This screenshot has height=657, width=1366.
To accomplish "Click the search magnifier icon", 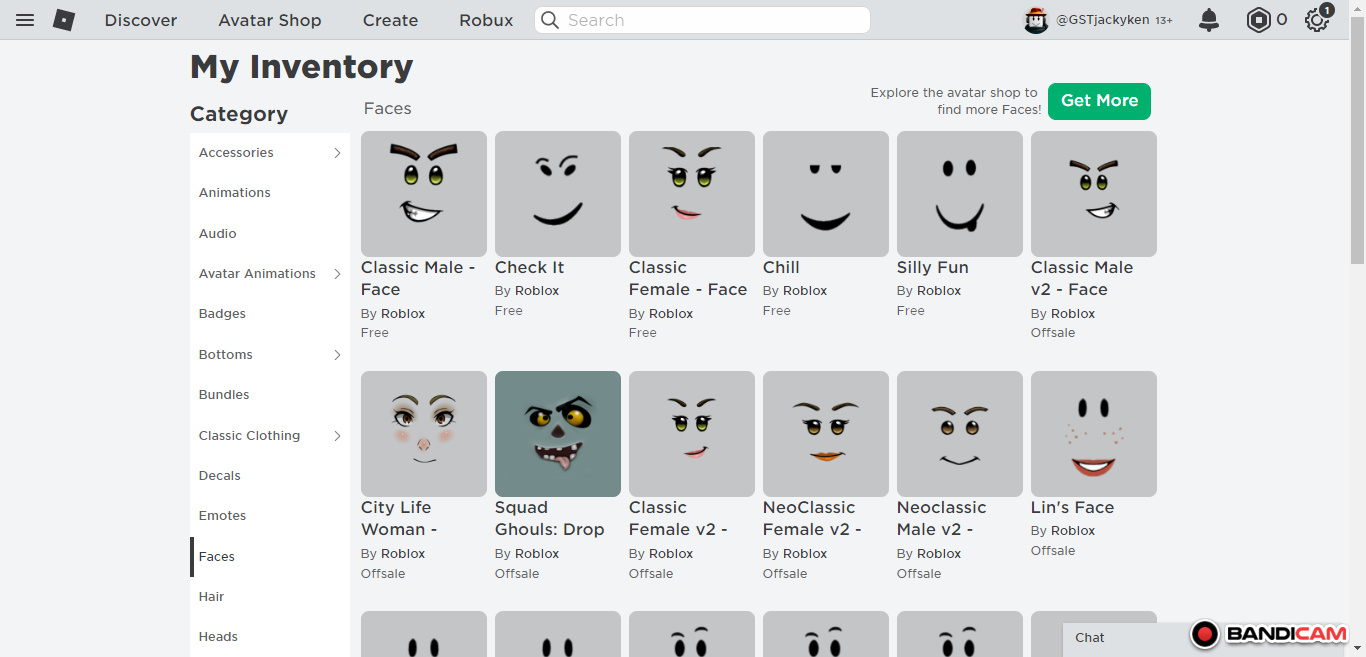I will [550, 20].
